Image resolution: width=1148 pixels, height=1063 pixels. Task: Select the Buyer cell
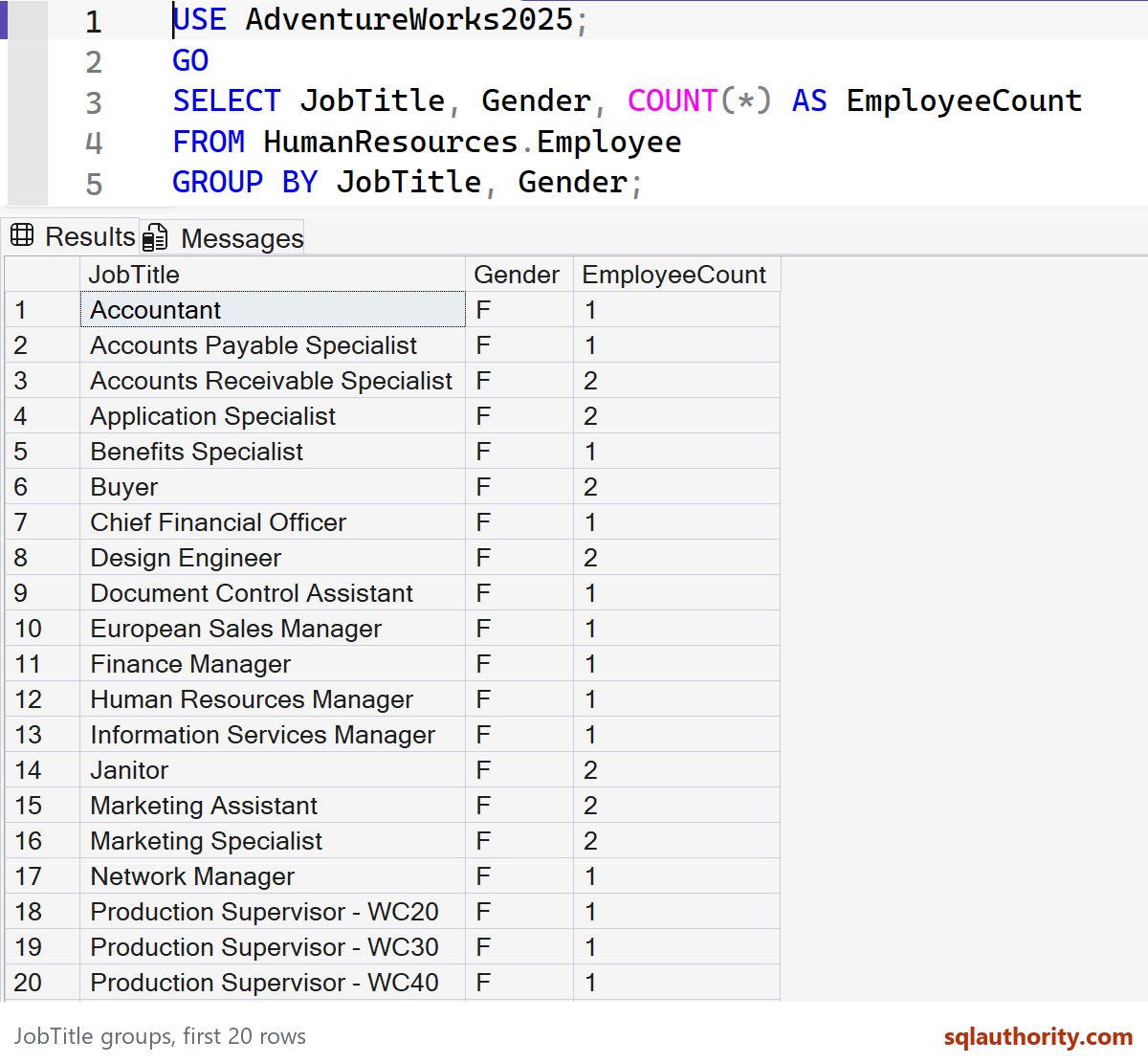(x=273, y=487)
